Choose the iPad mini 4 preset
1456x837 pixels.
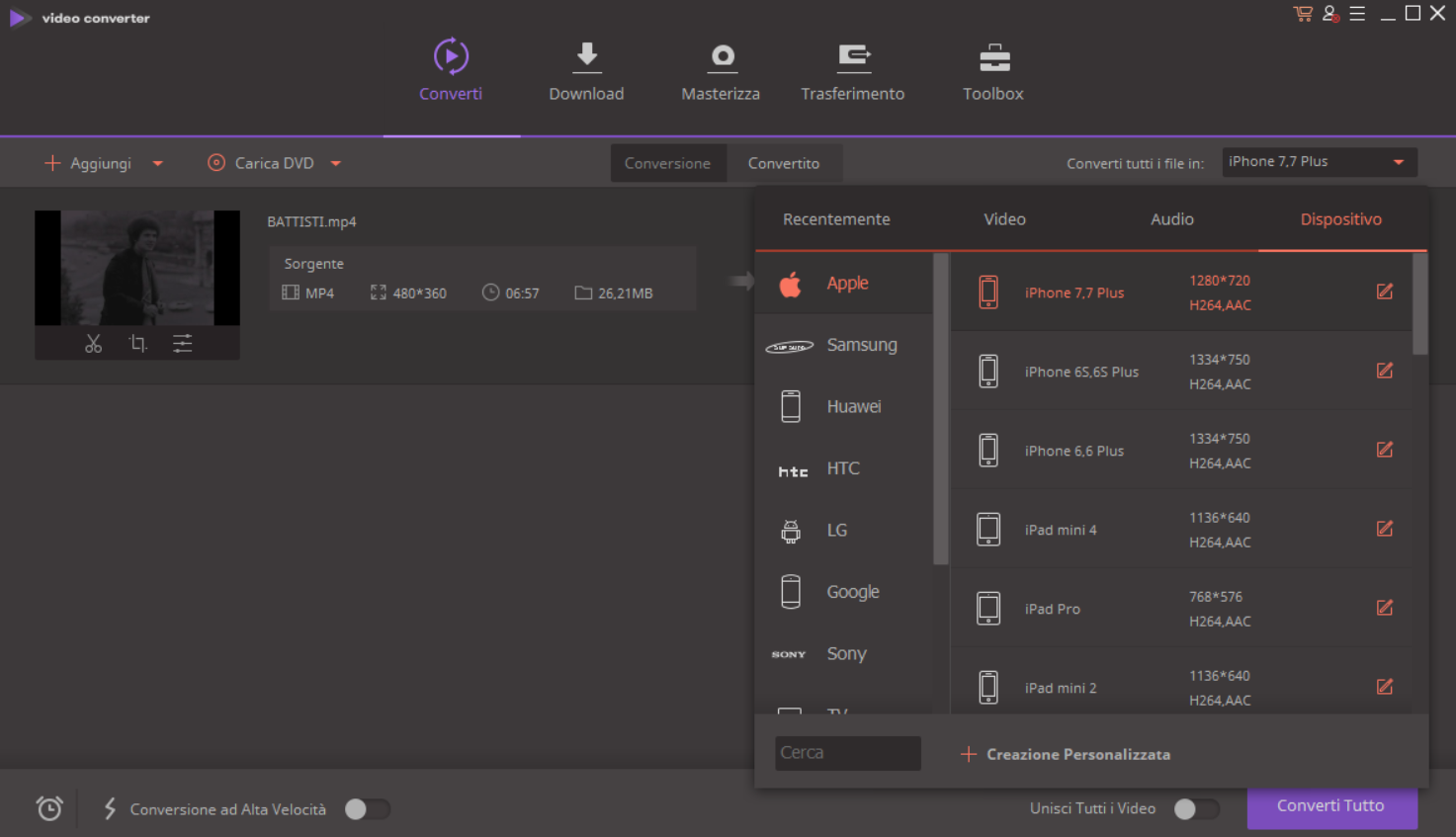1181,530
